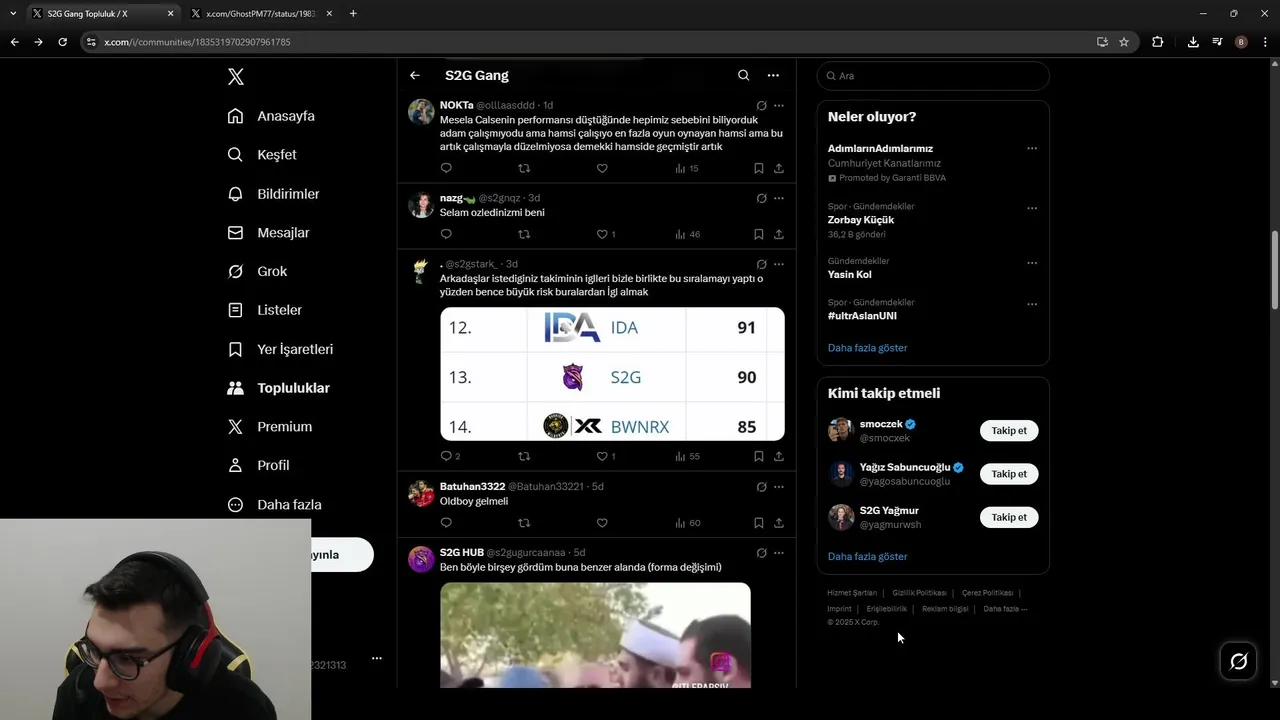Open more options on Batuhan3322's post
1280x720 pixels.
click(x=779, y=487)
